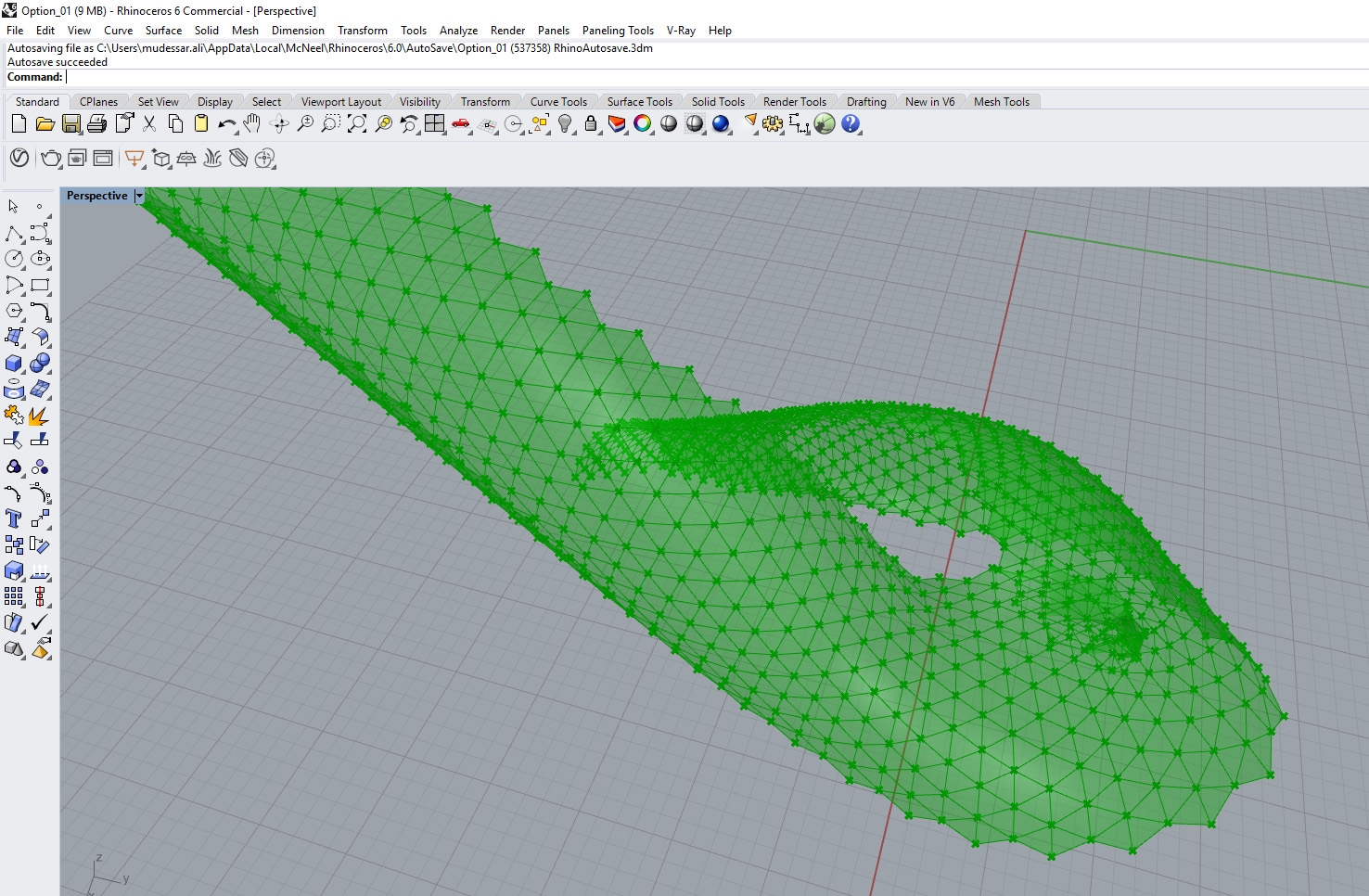The width and height of the screenshot is (1369, 896).
Task: Select the Pan hand tool
Action: 252,123
